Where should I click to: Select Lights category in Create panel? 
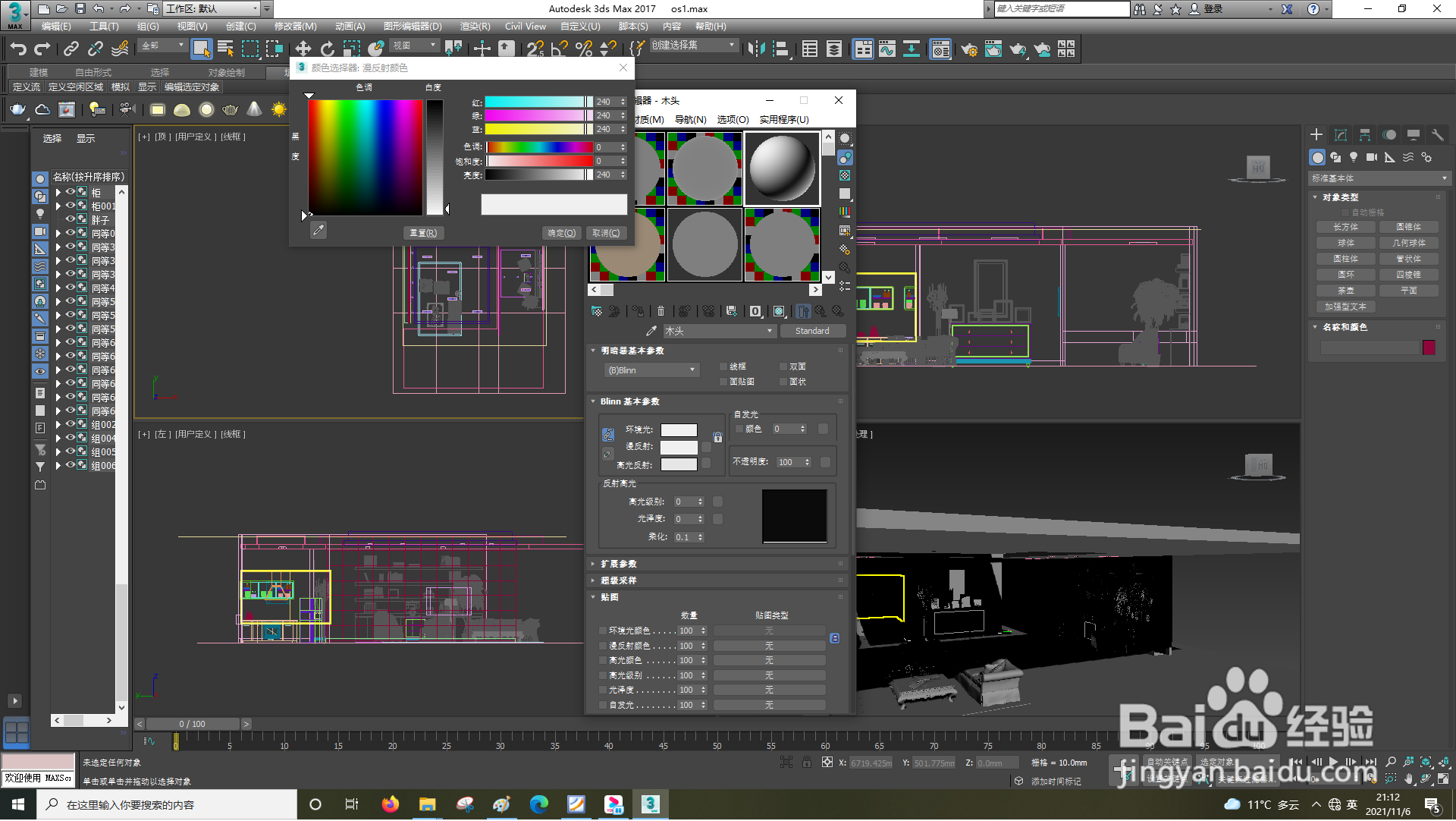(x=1354, y=157)
